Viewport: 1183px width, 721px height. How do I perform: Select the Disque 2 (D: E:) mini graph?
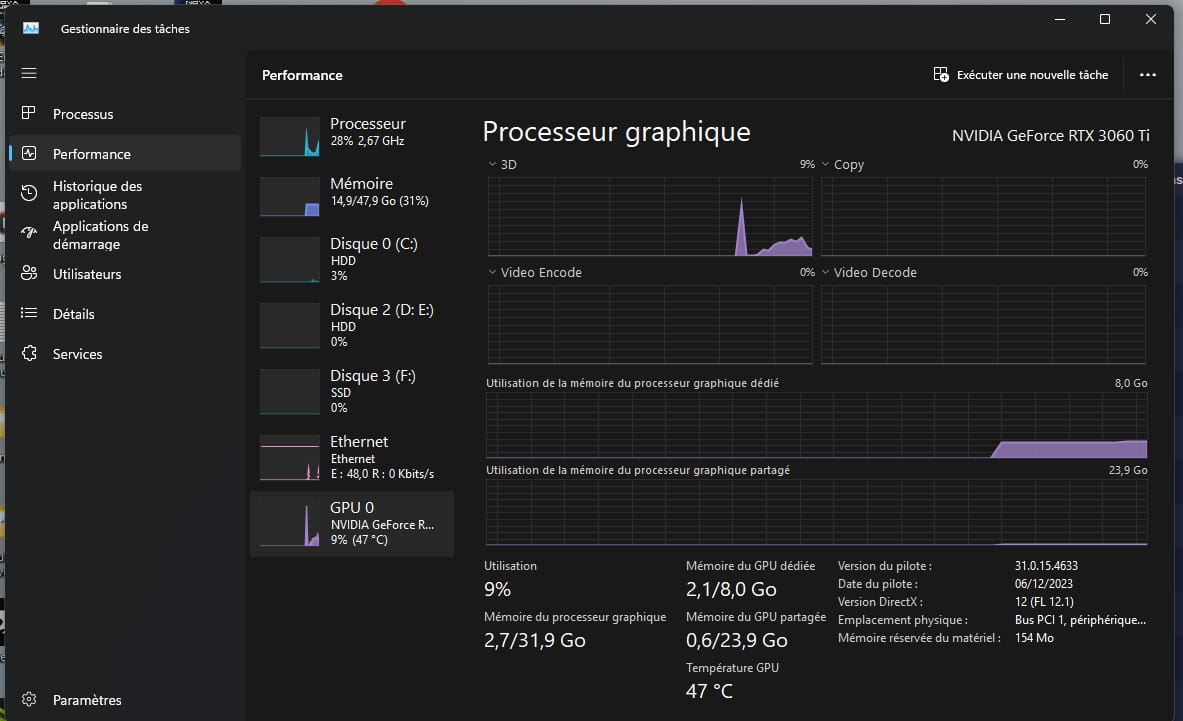290,326
